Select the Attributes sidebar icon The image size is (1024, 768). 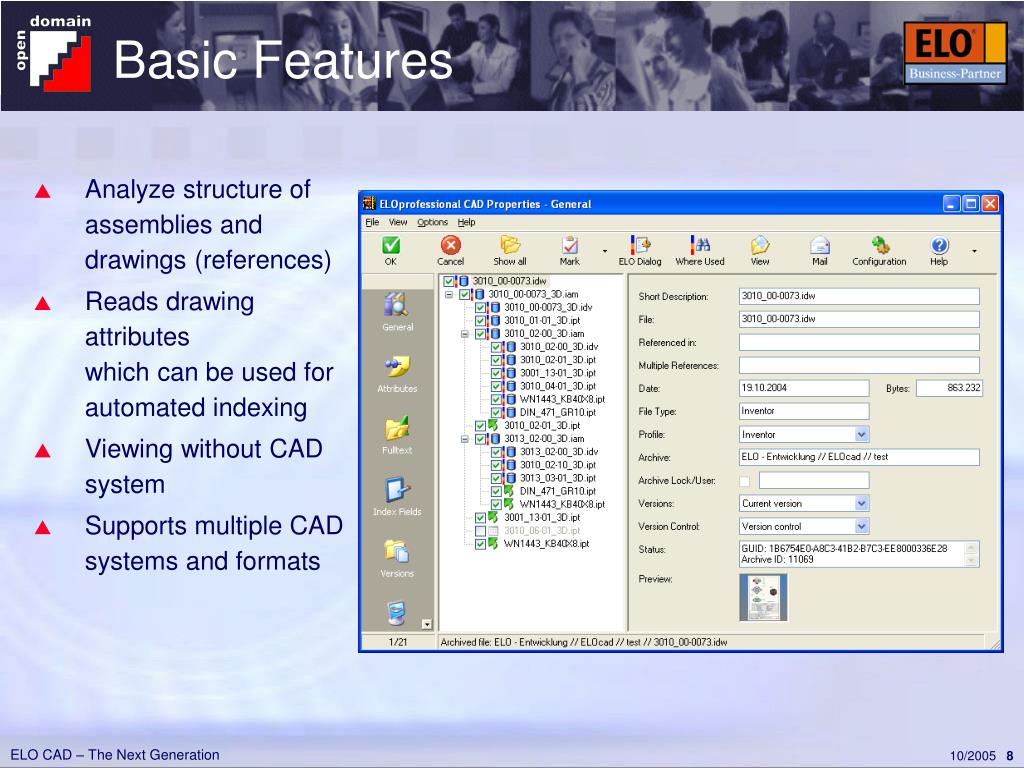[x=396, y=366]
